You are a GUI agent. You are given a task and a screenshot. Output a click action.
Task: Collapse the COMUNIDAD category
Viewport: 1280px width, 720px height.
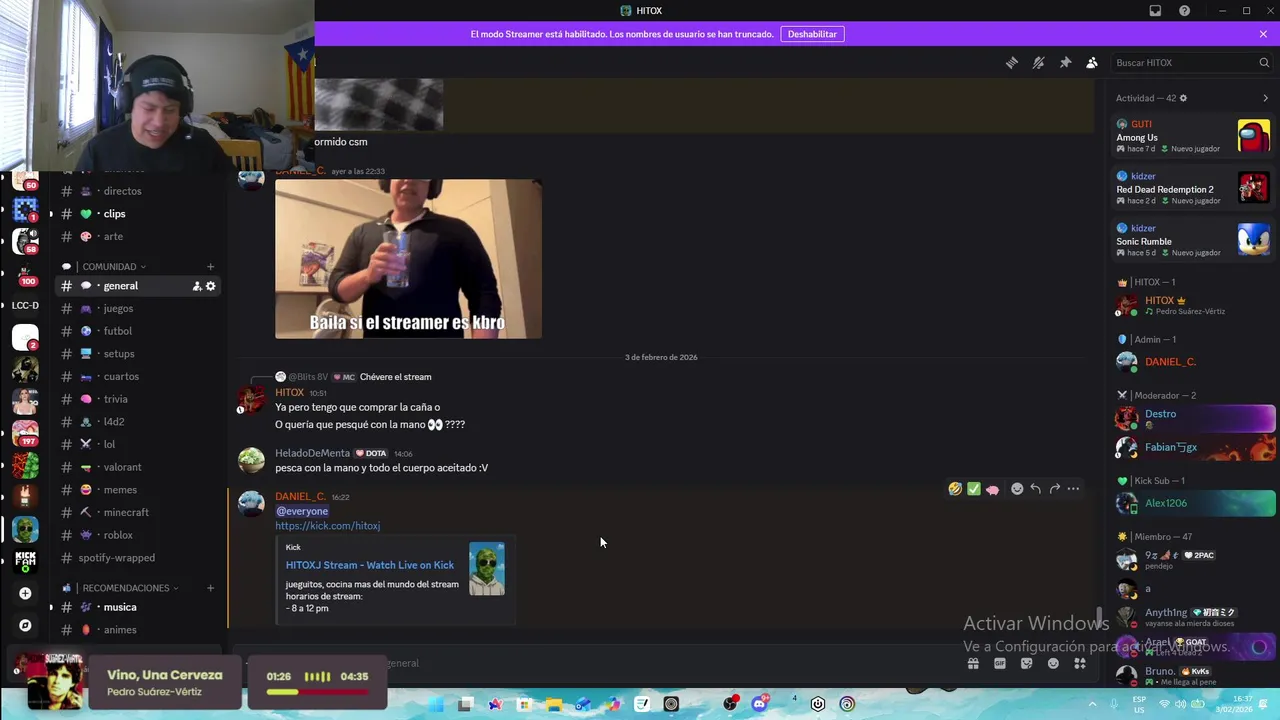(110, 267)
